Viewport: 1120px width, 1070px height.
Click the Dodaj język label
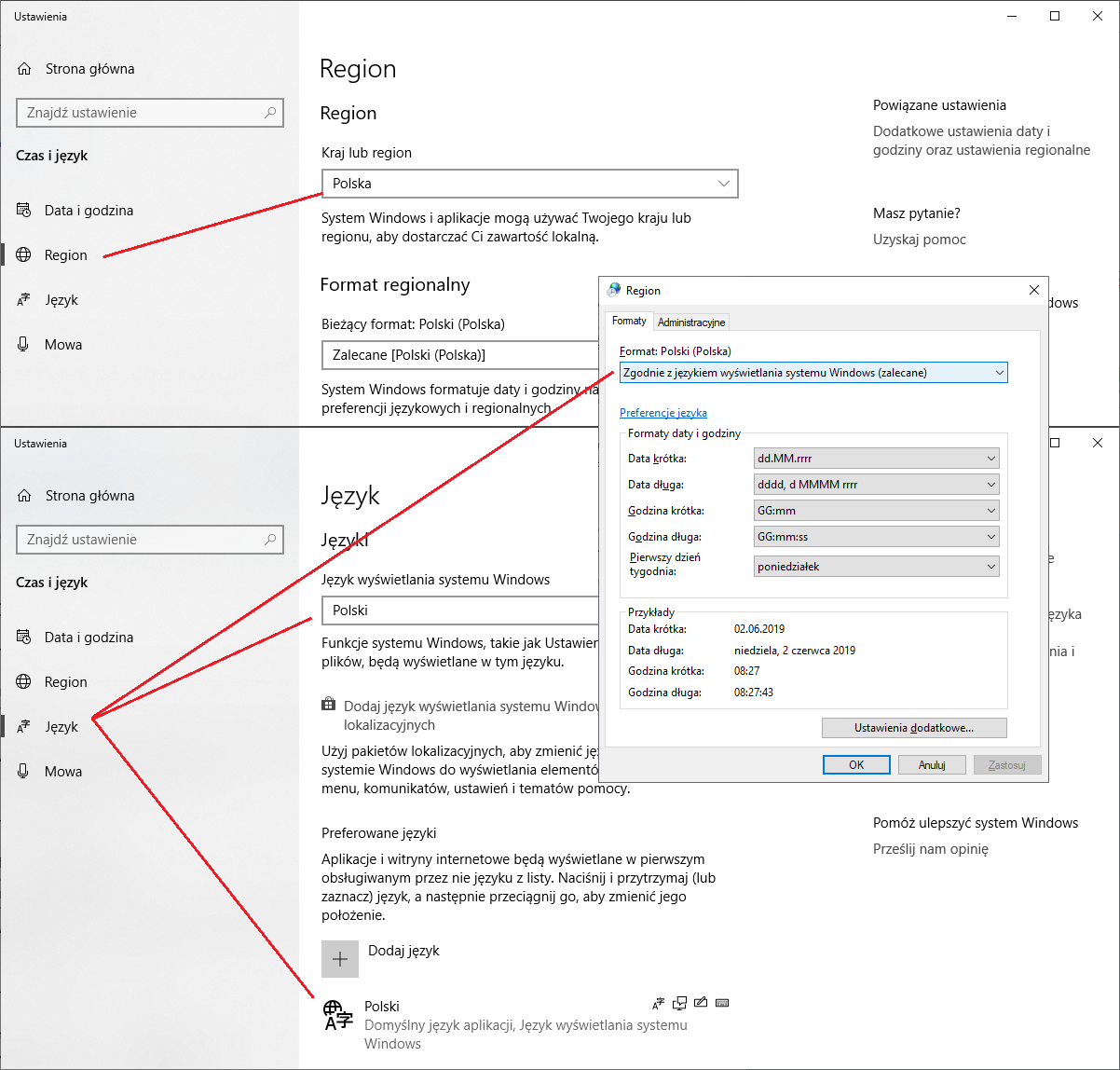(403, 951)
